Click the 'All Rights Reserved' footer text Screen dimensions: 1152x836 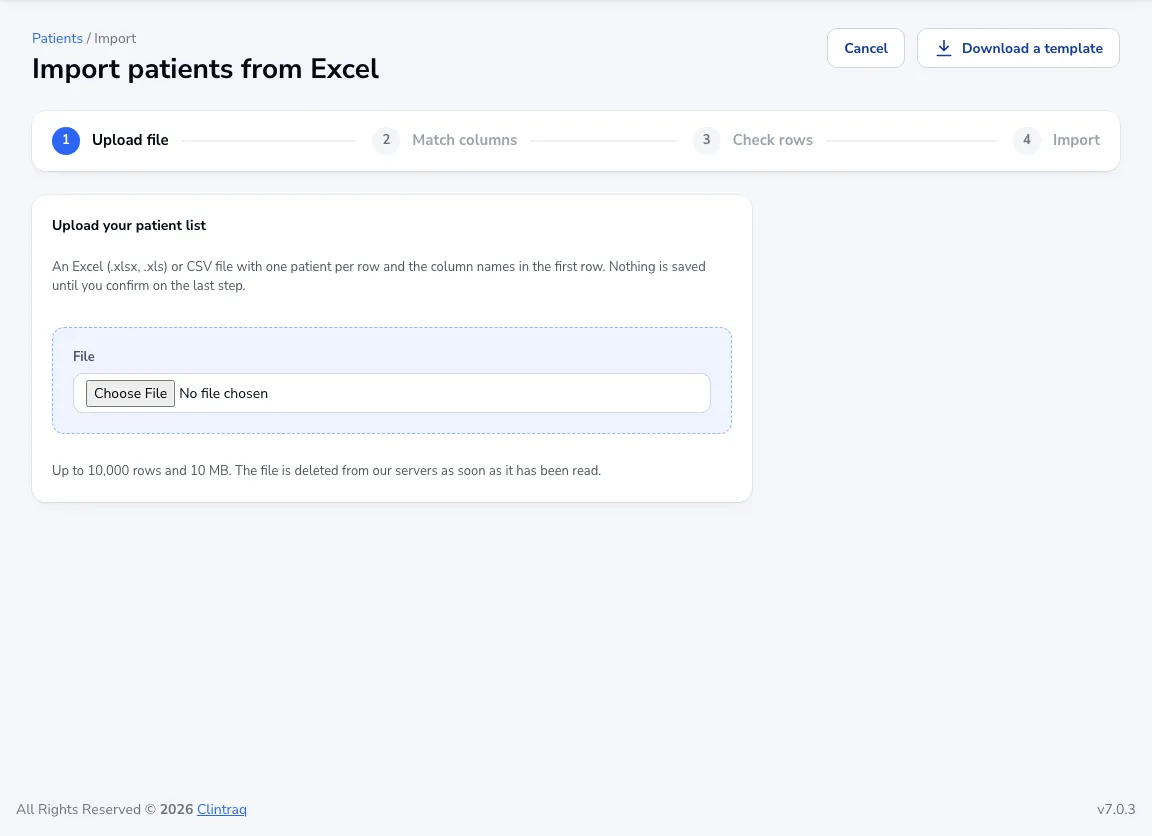(x=86, y=810)
